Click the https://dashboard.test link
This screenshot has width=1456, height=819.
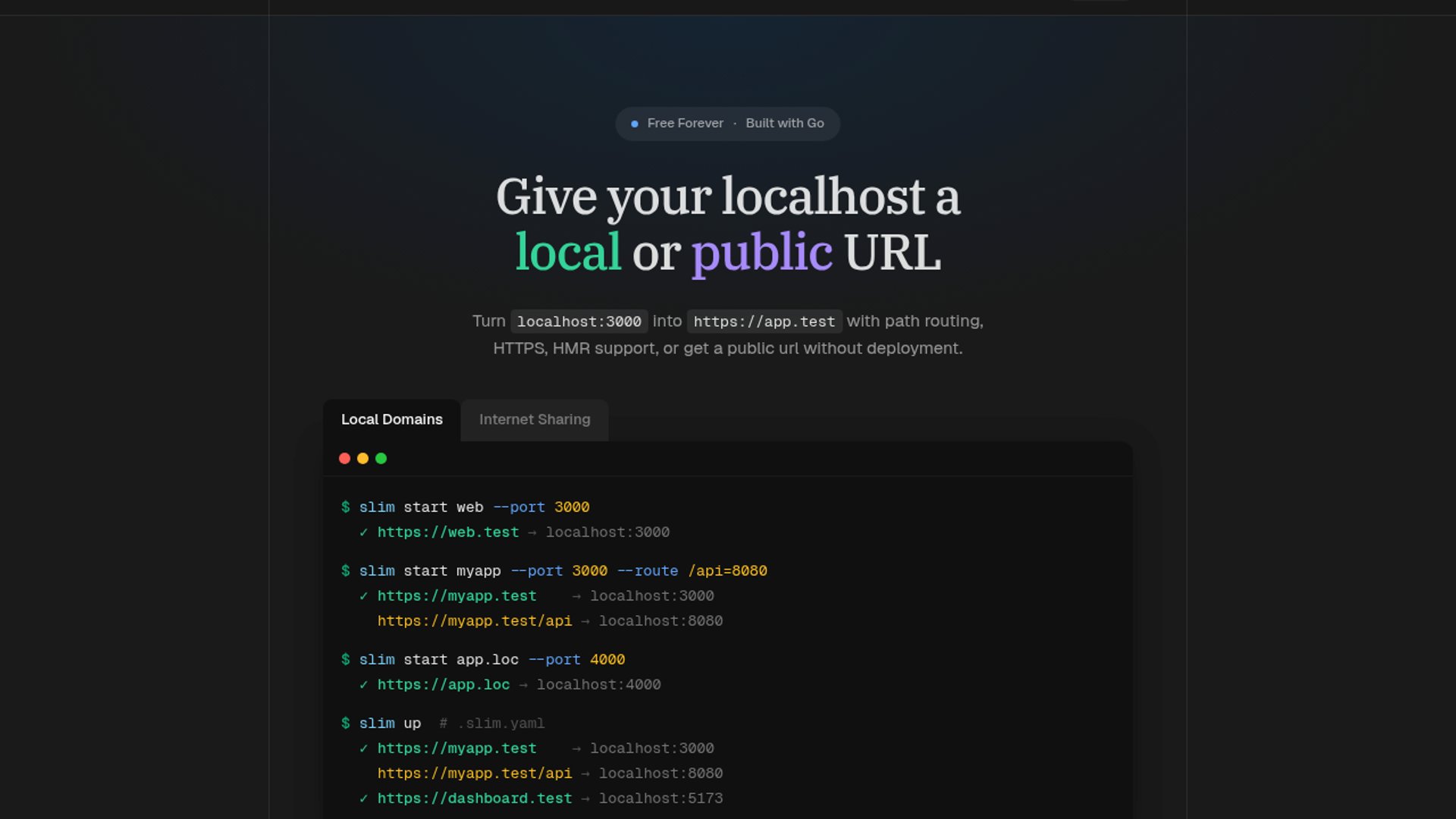tap(475, 799)
